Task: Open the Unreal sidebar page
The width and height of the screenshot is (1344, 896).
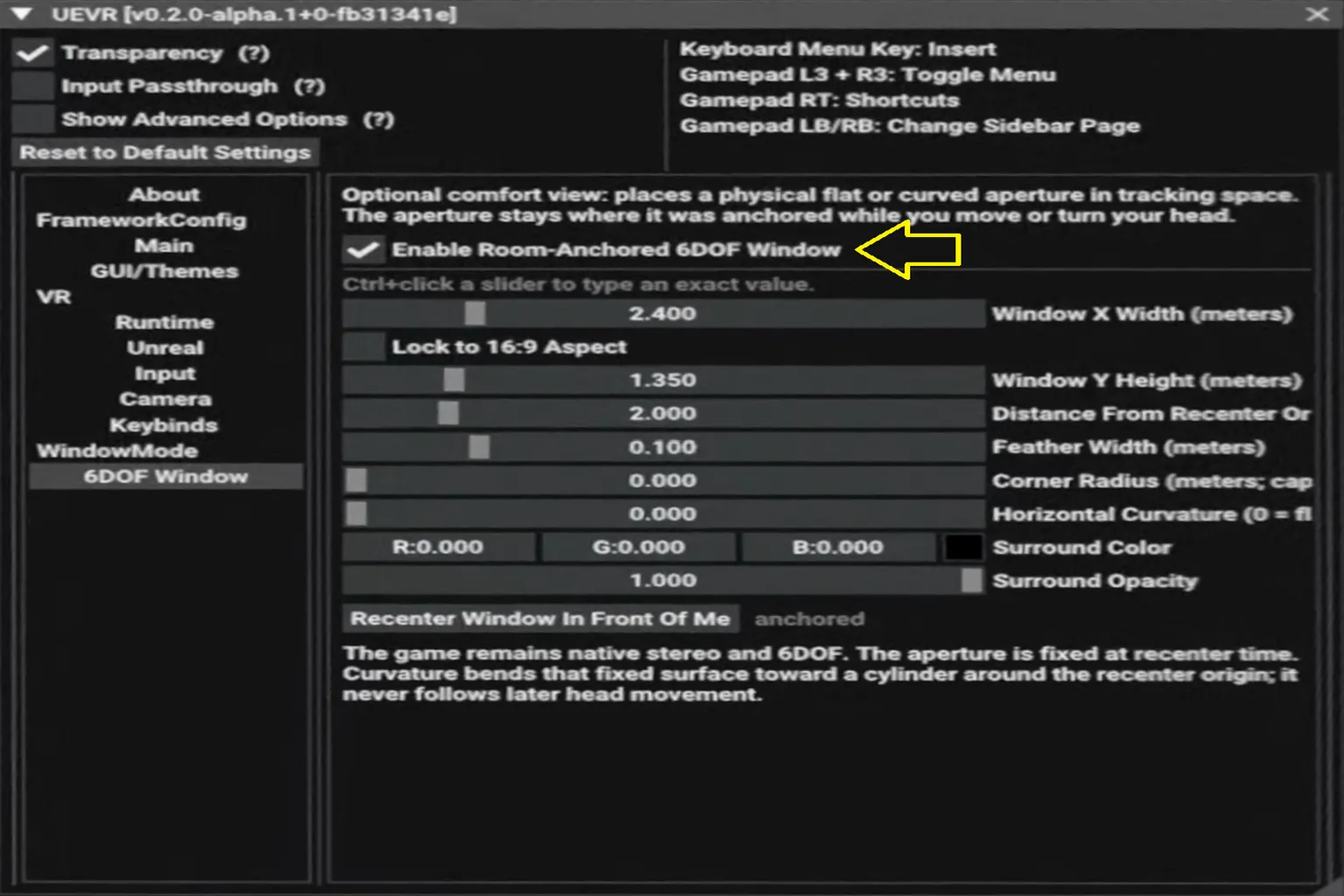Action: [164, 347]
